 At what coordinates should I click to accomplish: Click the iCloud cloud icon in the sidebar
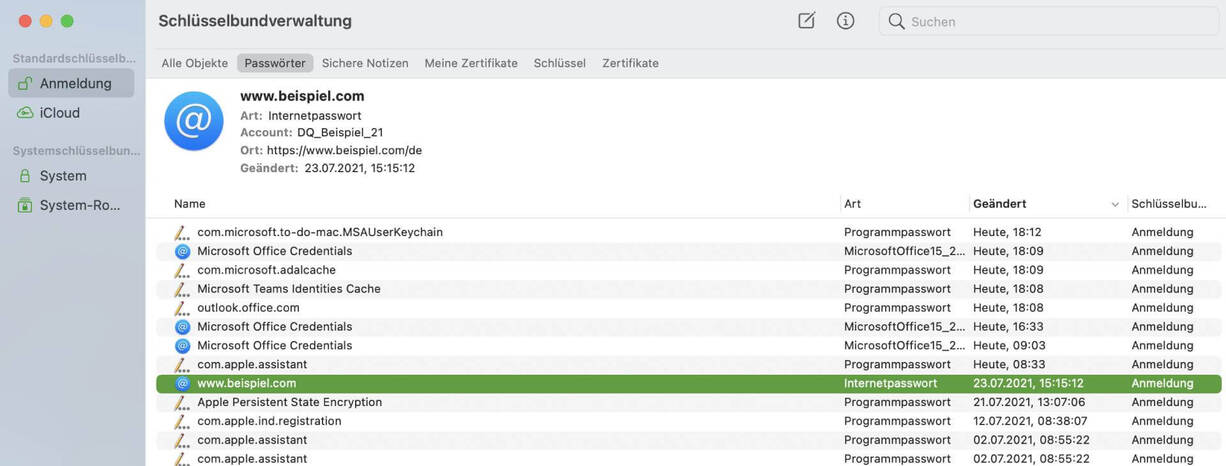pos(25,113)
